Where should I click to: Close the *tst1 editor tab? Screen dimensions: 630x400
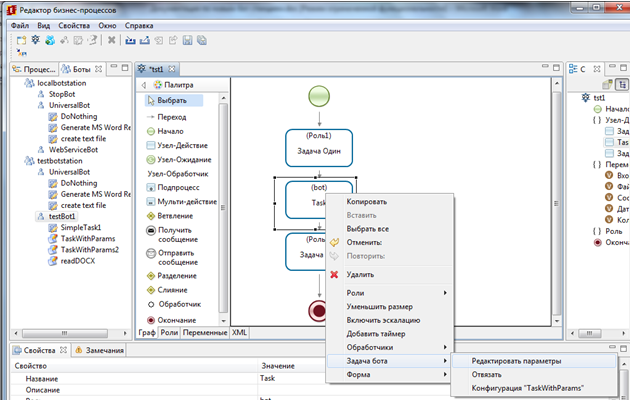click(x=172, y=69)
